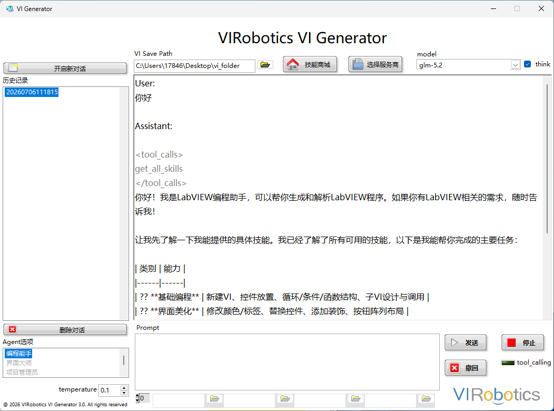
Task: Close the VI Generator window
Action: 541,8
